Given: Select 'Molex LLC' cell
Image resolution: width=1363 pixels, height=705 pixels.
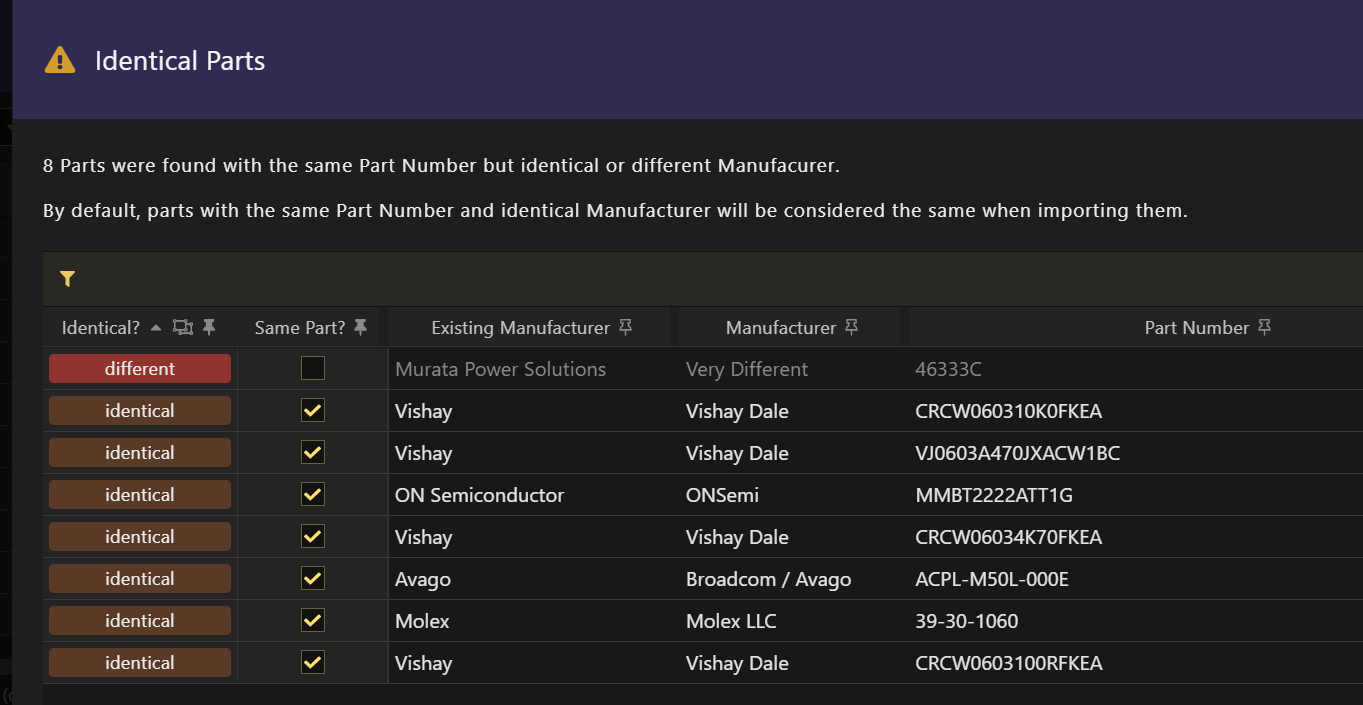Looking at the screenshot, I should (731, 621).
